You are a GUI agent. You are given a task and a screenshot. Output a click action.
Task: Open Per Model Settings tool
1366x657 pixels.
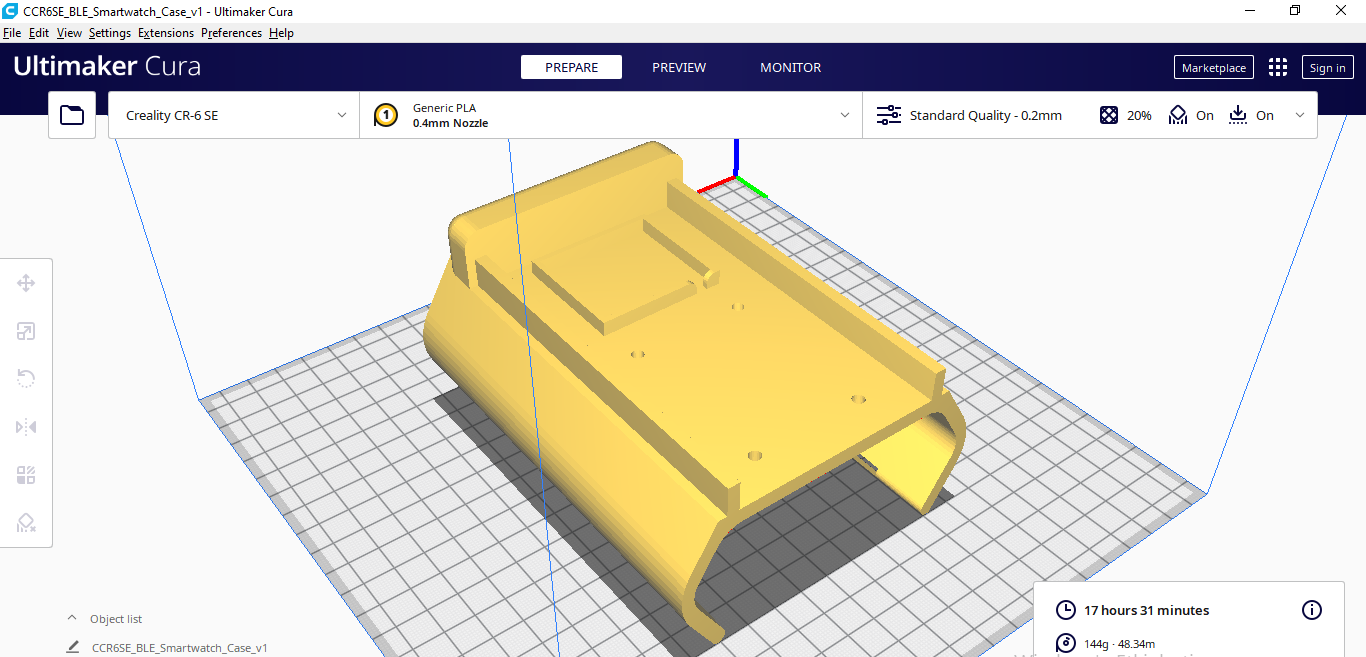26,475
